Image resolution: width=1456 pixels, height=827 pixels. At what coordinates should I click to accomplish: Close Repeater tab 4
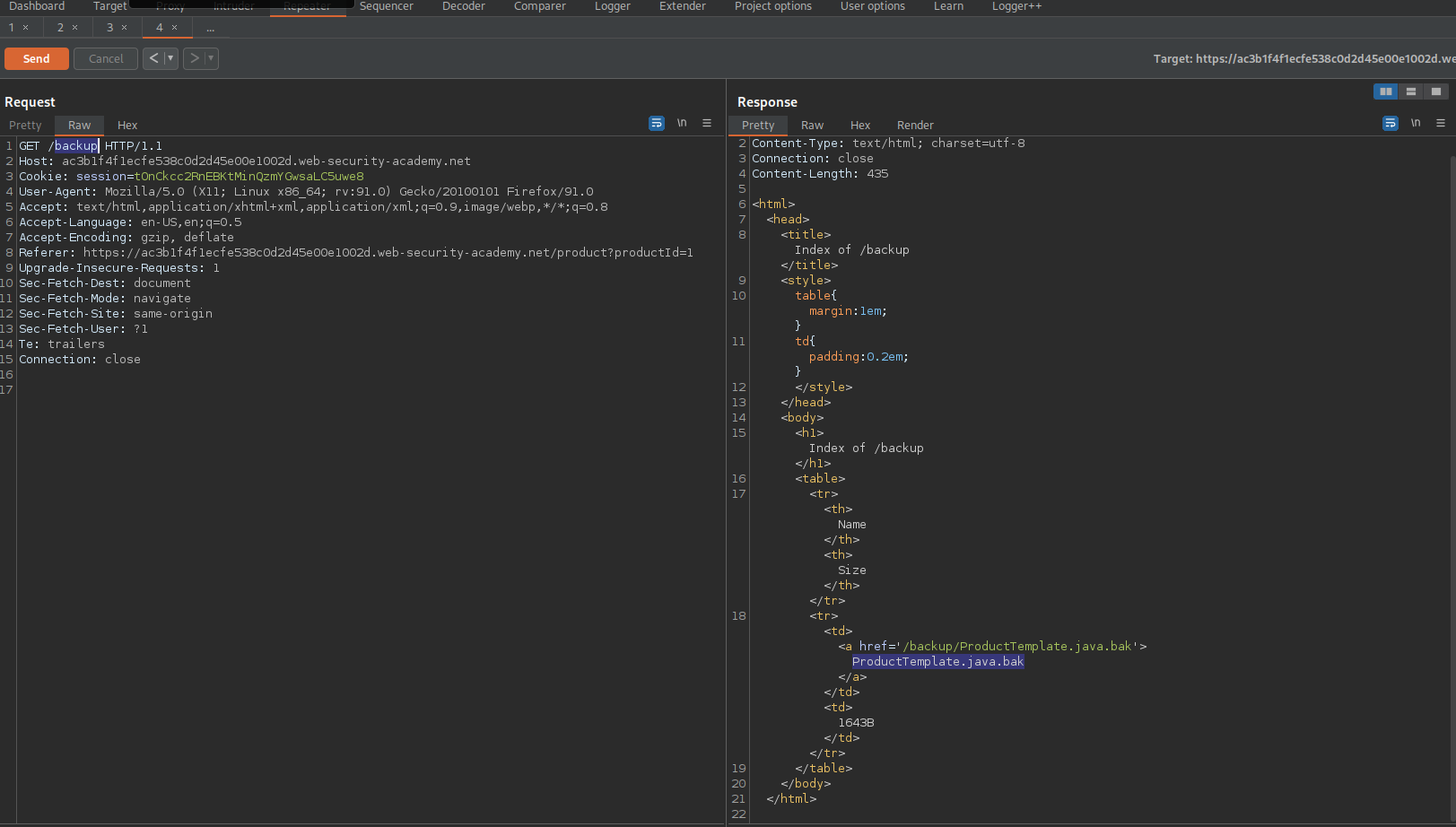(x=174, y=27)
